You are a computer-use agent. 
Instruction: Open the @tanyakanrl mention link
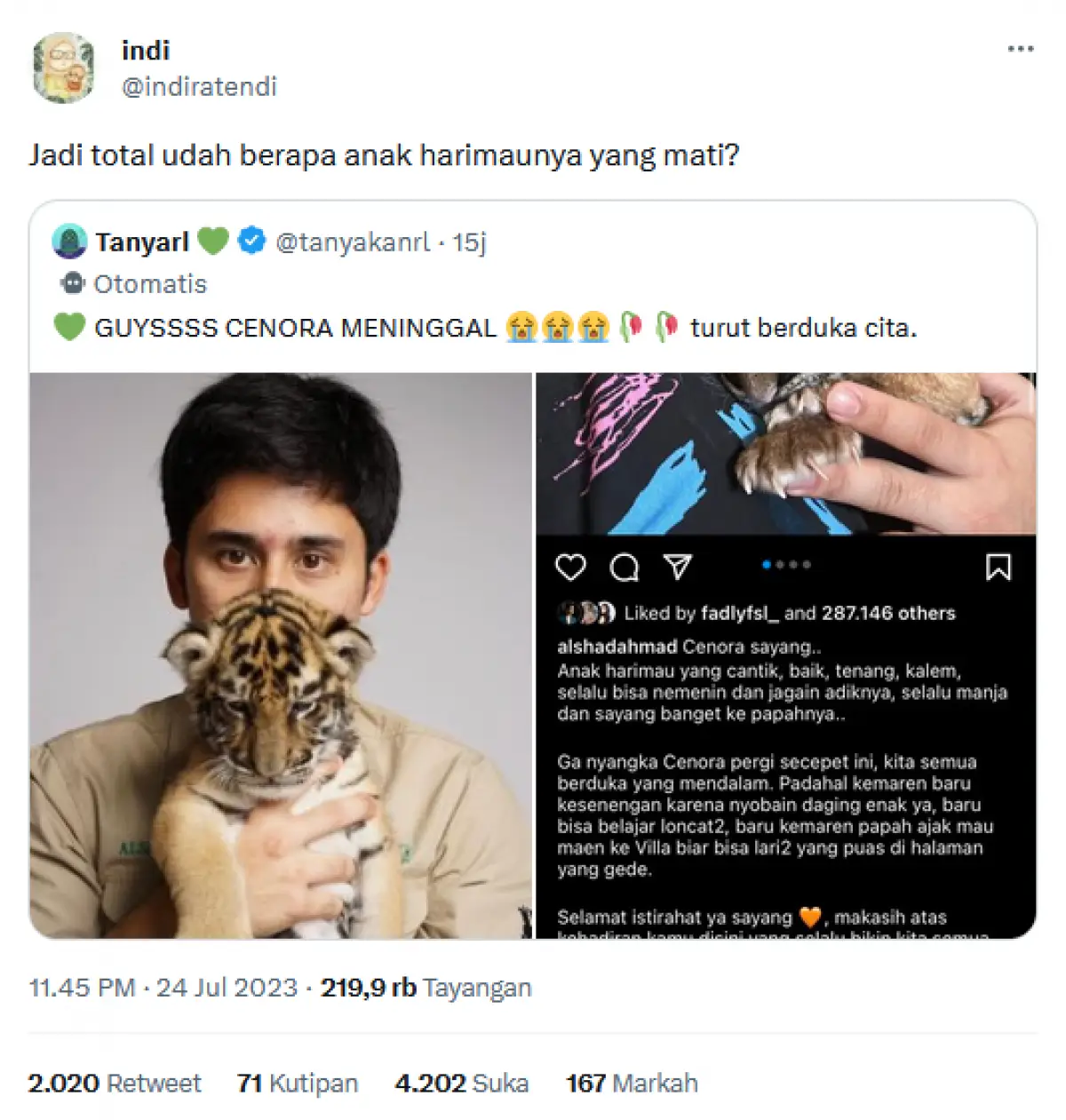click(x=352, y=240)
